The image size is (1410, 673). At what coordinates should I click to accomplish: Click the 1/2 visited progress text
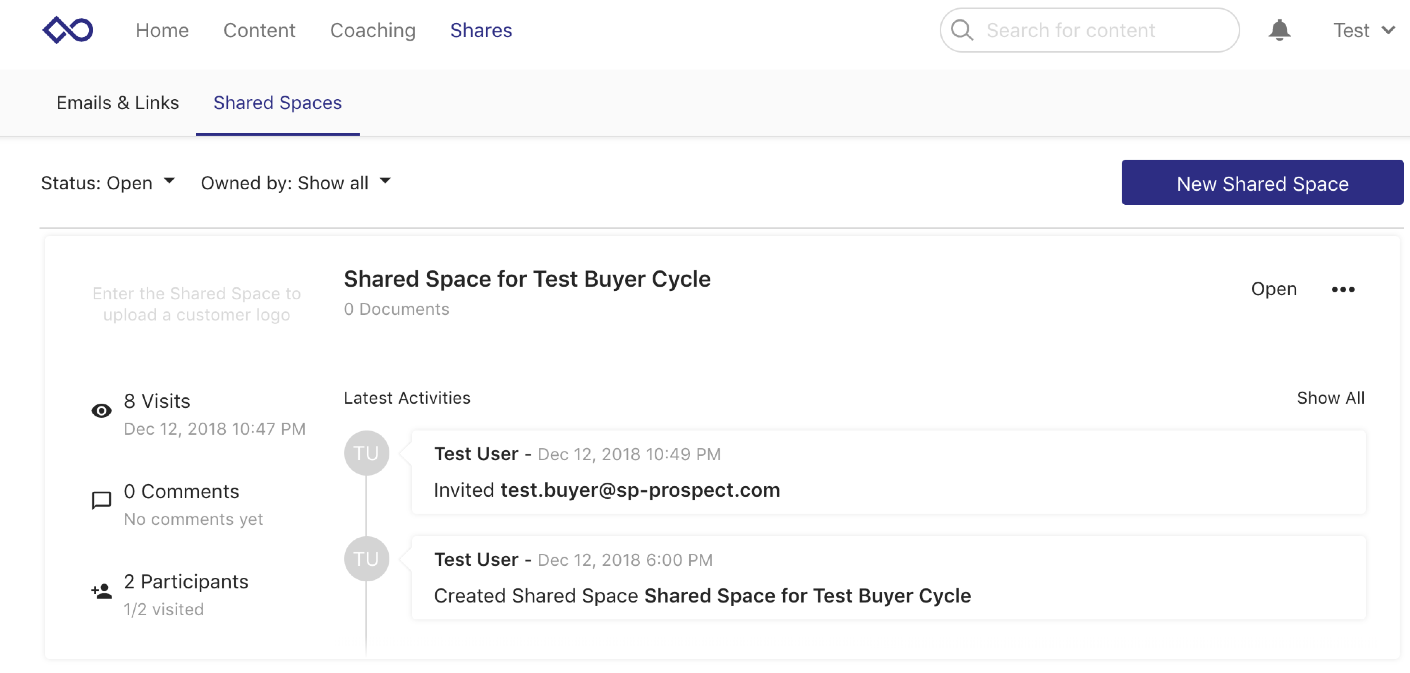[163, 608]
